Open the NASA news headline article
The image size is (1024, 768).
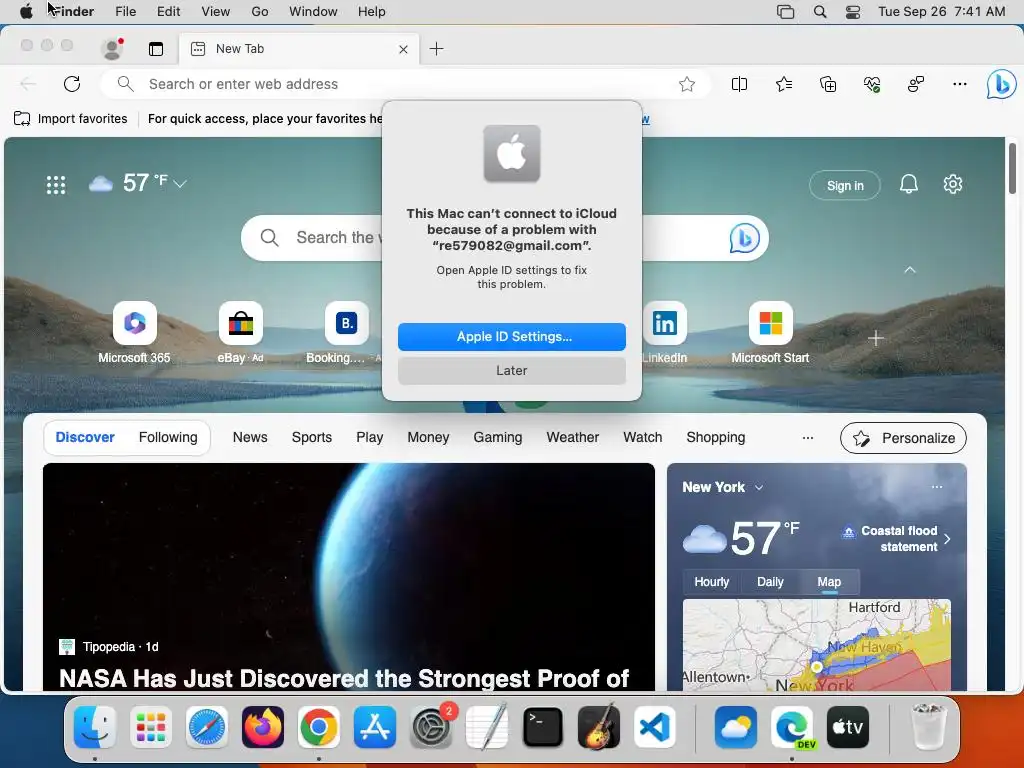coord(344,679)
